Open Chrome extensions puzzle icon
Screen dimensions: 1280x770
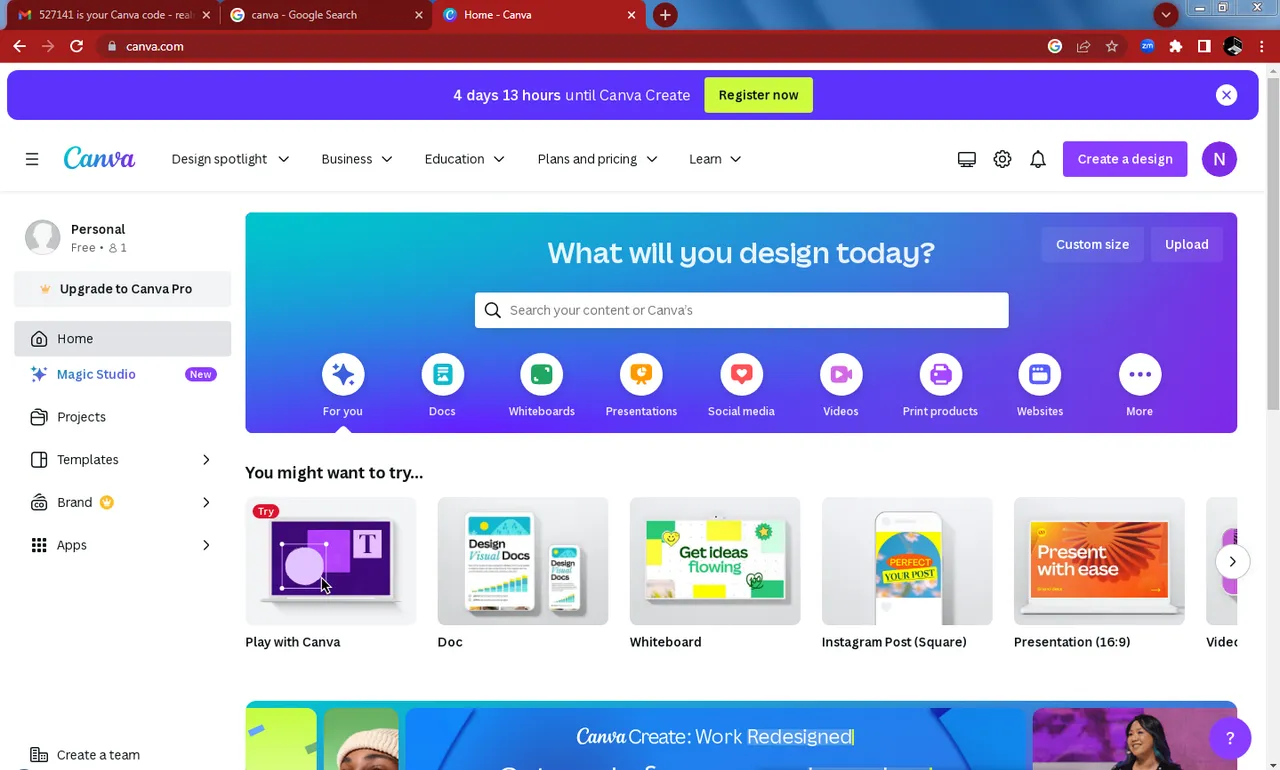tap(1176, 46)
